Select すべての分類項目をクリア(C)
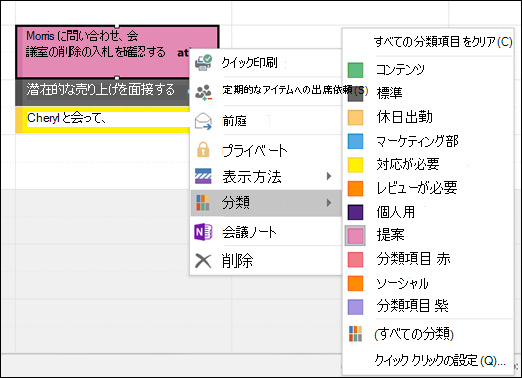This screenshot has height=378, width=522. (443, 42)
